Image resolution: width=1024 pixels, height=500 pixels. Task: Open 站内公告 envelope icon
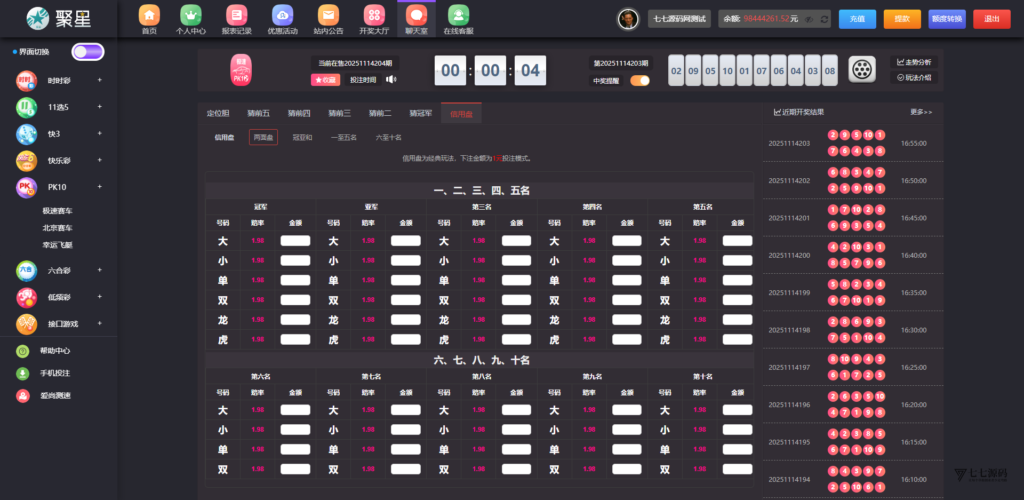(x=327, y=16)
